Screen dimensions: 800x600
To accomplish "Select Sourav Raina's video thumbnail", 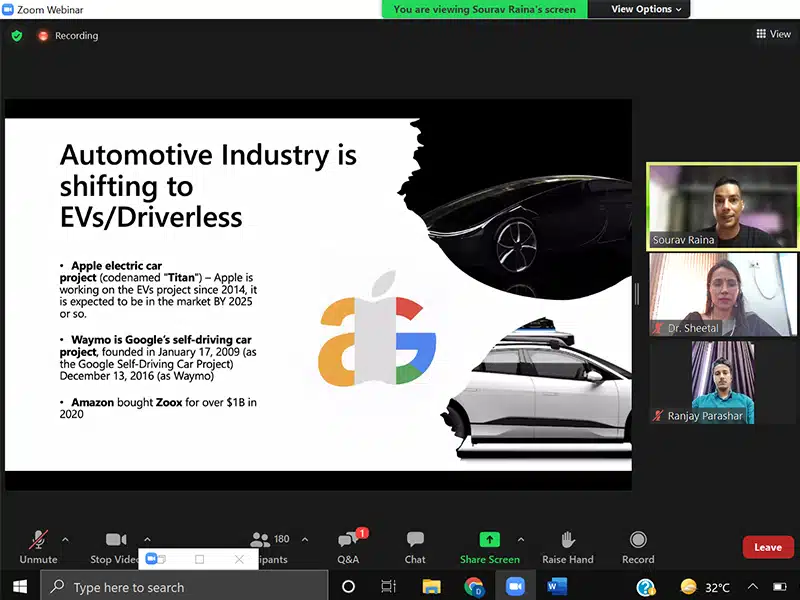I will pyautogui.click(x=723, y=206).
